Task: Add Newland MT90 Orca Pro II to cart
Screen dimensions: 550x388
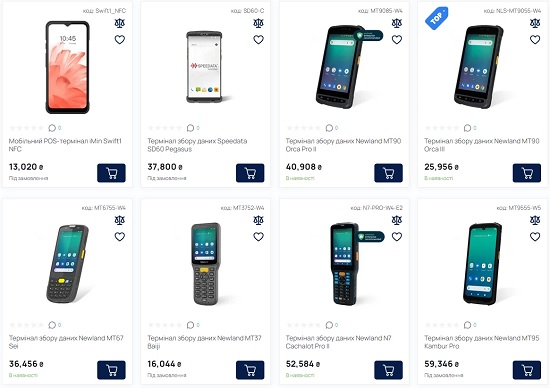Action: pos(388,173)
